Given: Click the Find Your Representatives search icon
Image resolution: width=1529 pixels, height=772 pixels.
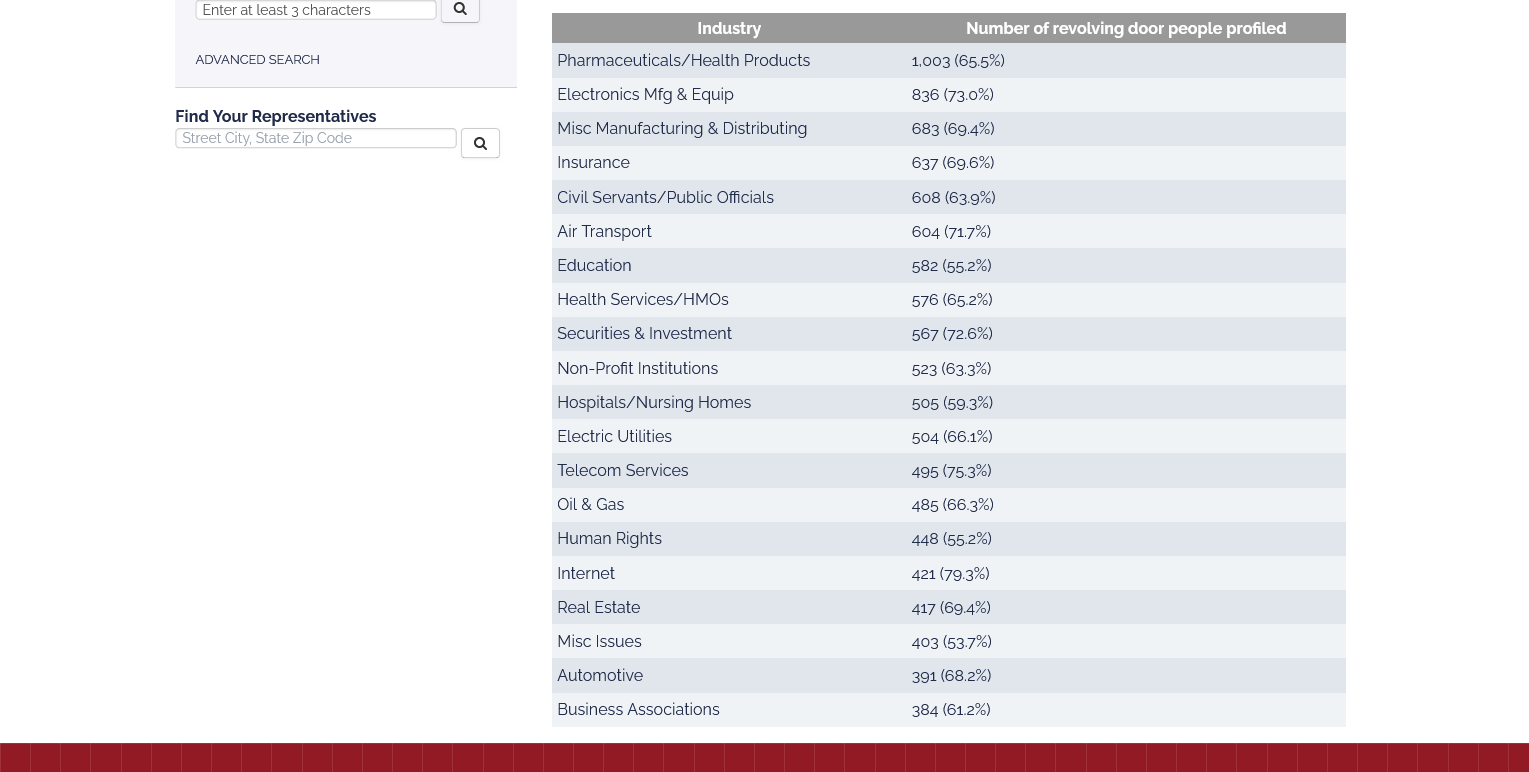Looking at the screenshot, I should pos(480,143).
